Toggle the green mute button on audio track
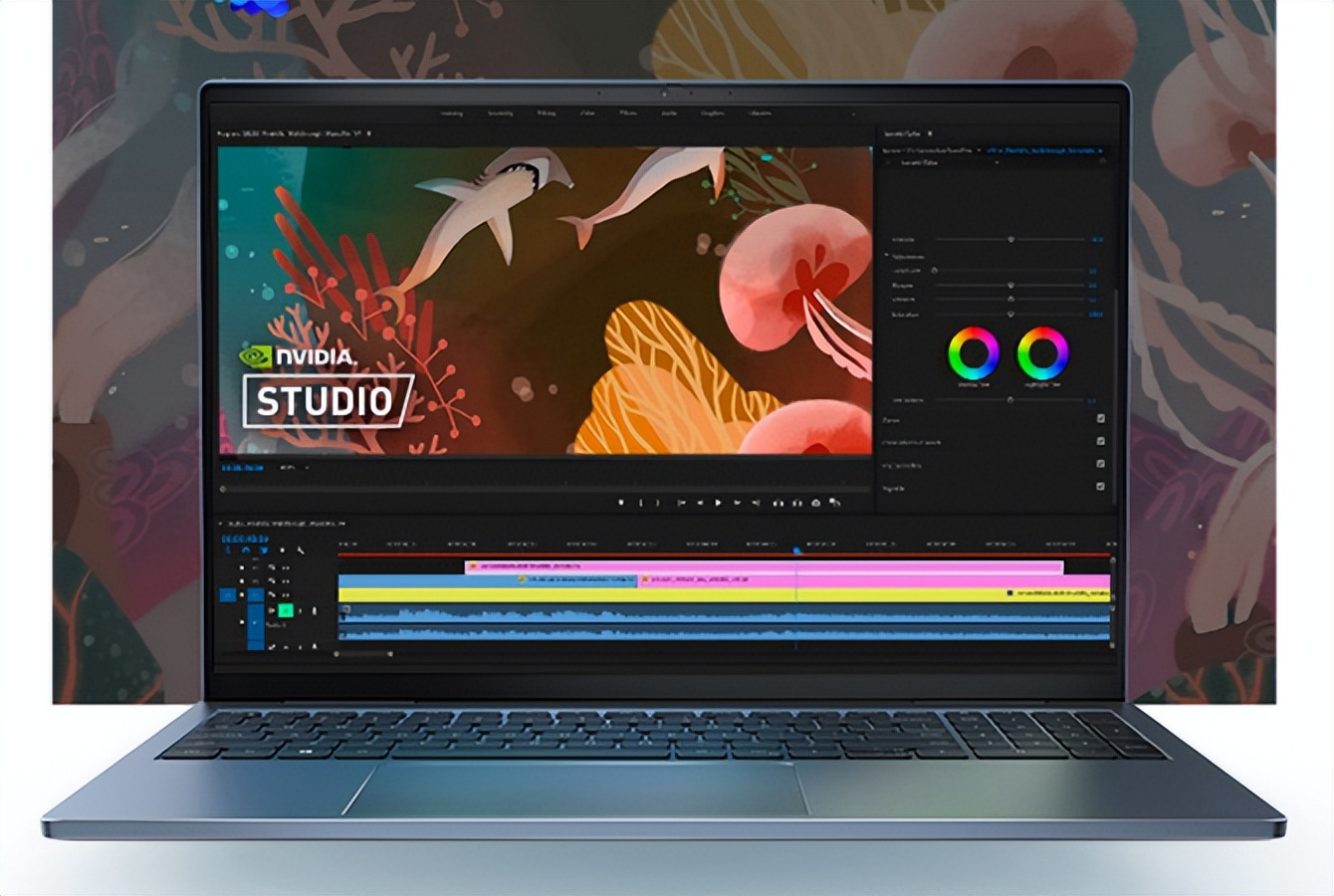 tap(286, 610)
